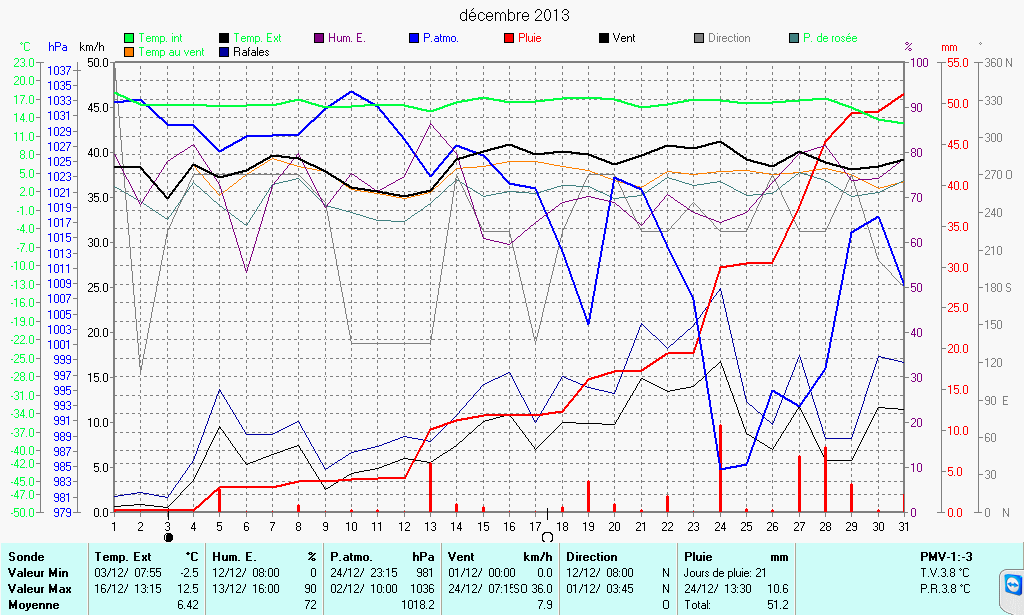Click the 'hPa' axis unit label
The image size is (1024, 615).
(58, 47)
